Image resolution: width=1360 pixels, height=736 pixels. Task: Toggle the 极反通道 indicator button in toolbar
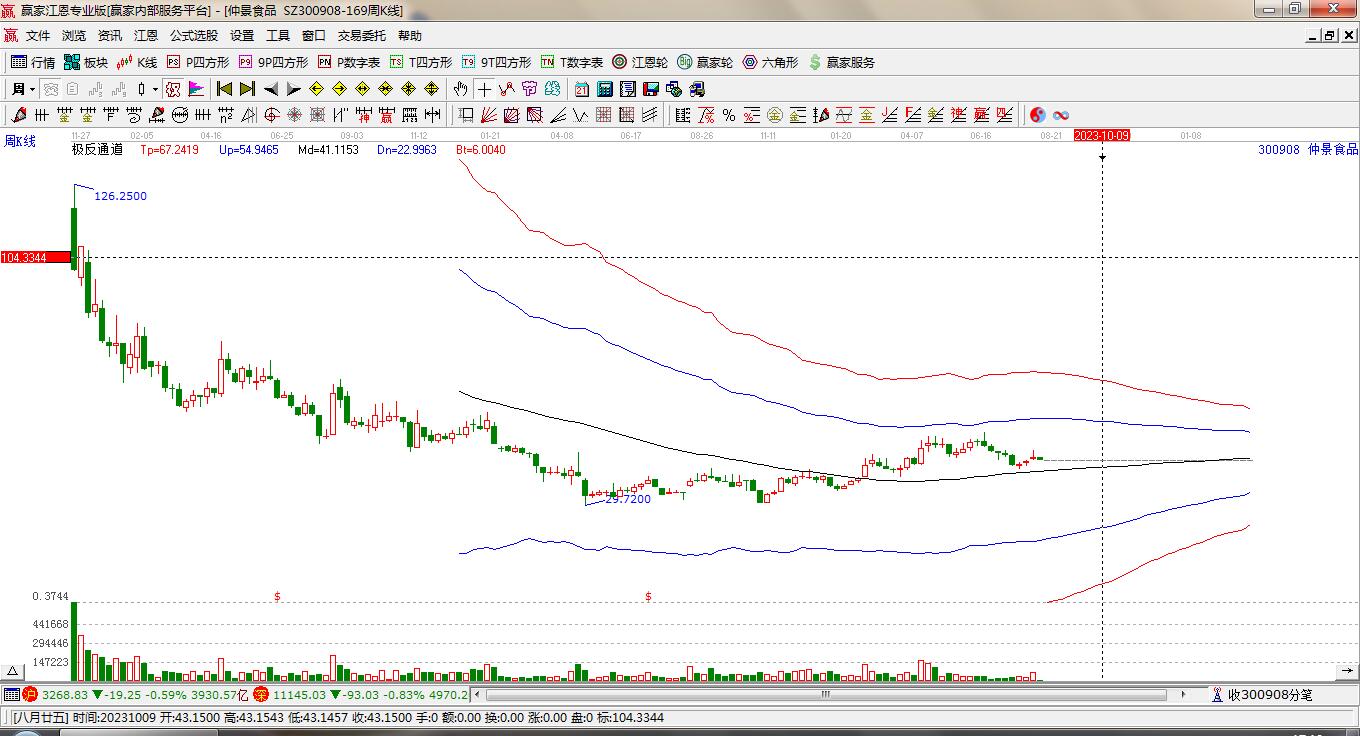click(x=173, y=89)
